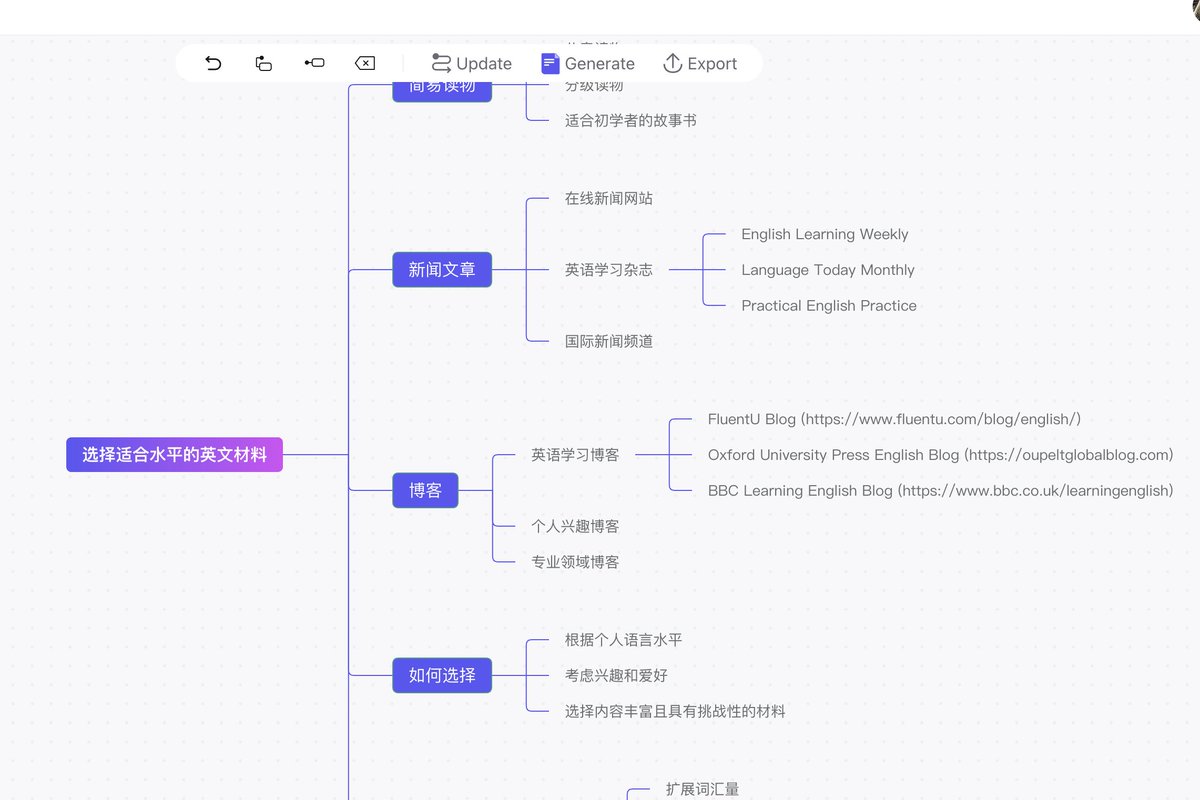Select the root node 选择适合水平的英文材料
The height and width of the screenshot is (800, 1200).
point(174,454)
